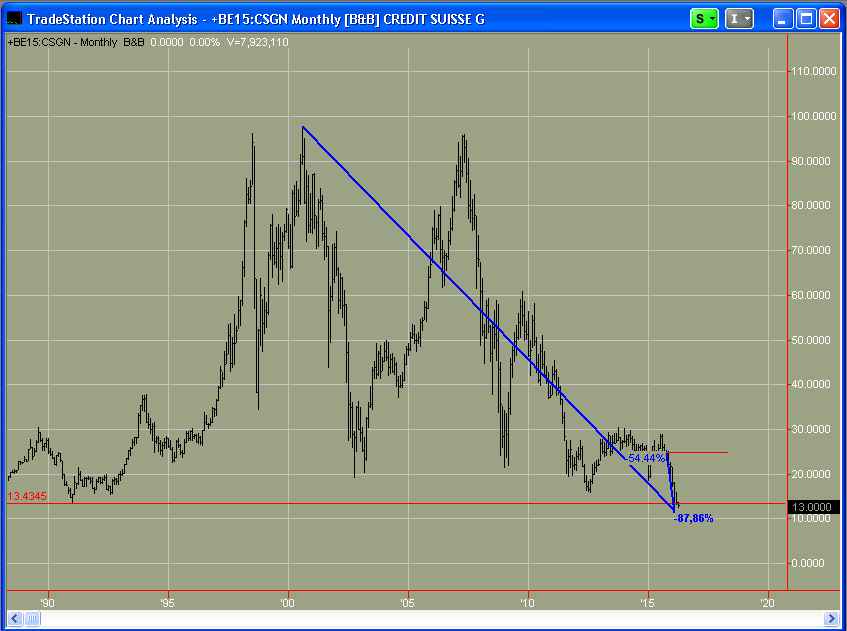Click the B&B label in the chart status line

(x=134, y=42)
